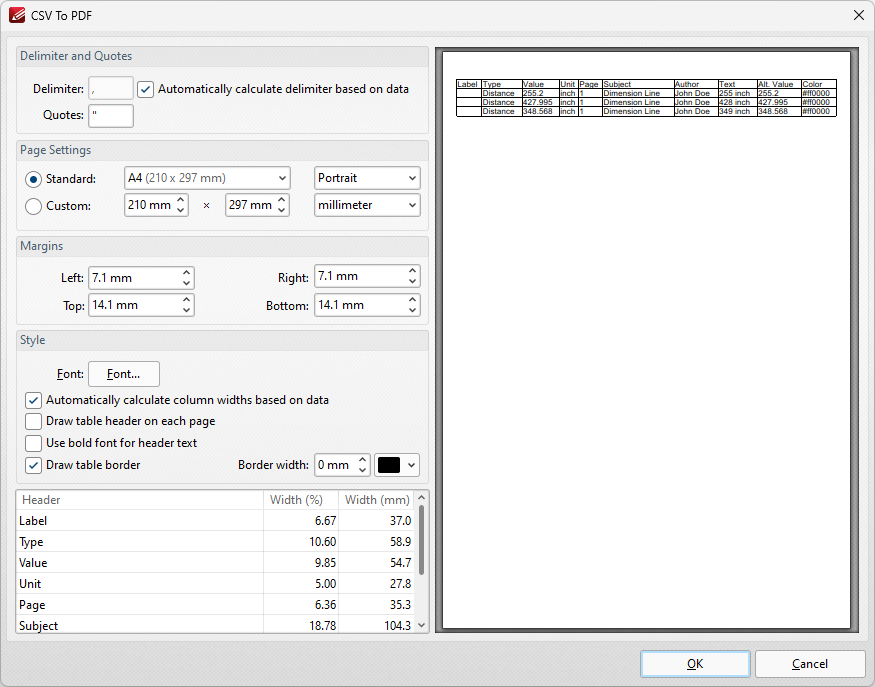Screen dimensions: 875x687
Task: Select the Unit row in column list
Action: tap(215, 584)
